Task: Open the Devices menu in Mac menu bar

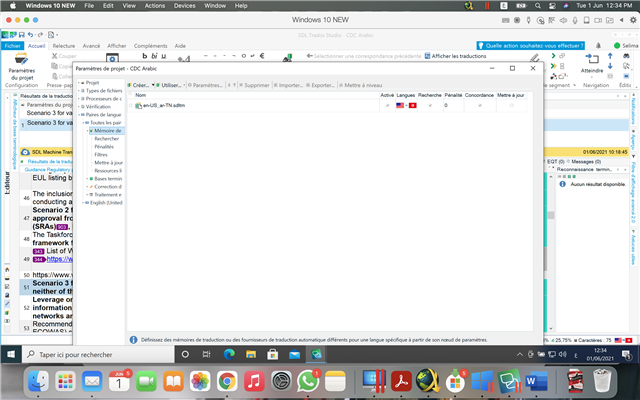Action: (x=184, y=6)
